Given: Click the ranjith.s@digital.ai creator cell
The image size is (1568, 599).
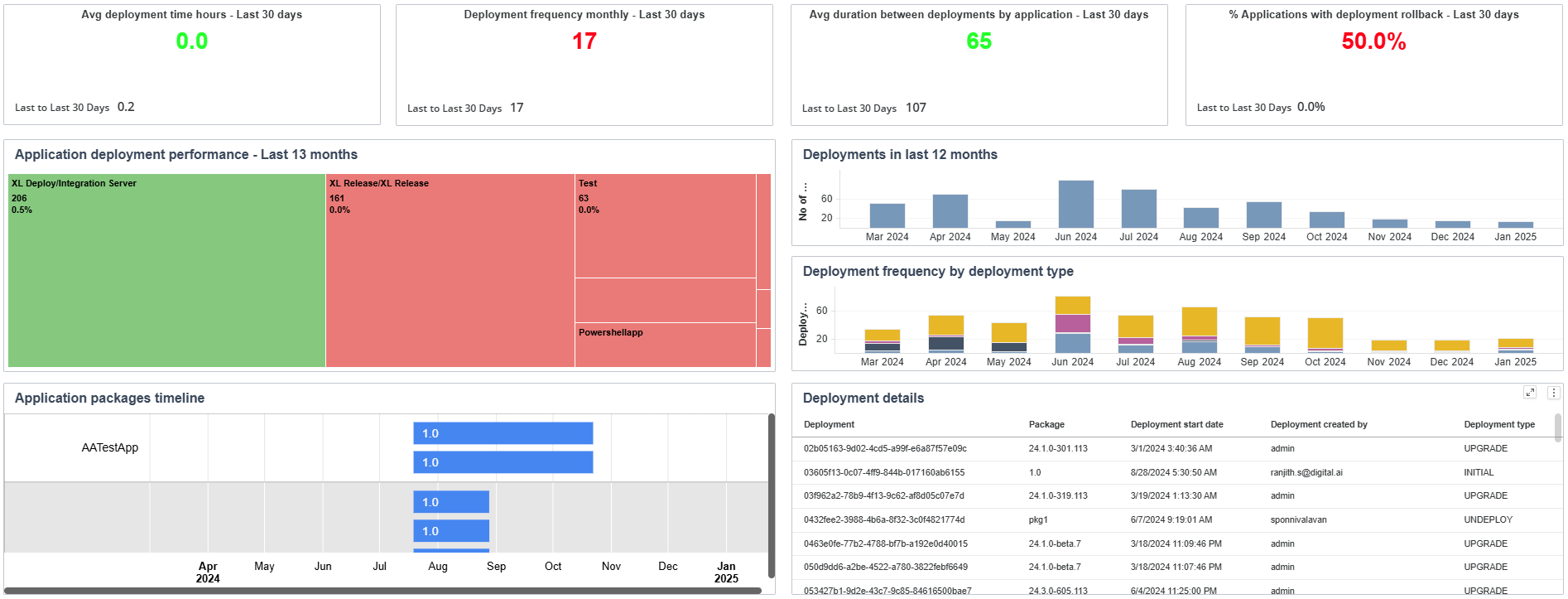Looking at the screenshot, I should click(x=1306, y=472).
